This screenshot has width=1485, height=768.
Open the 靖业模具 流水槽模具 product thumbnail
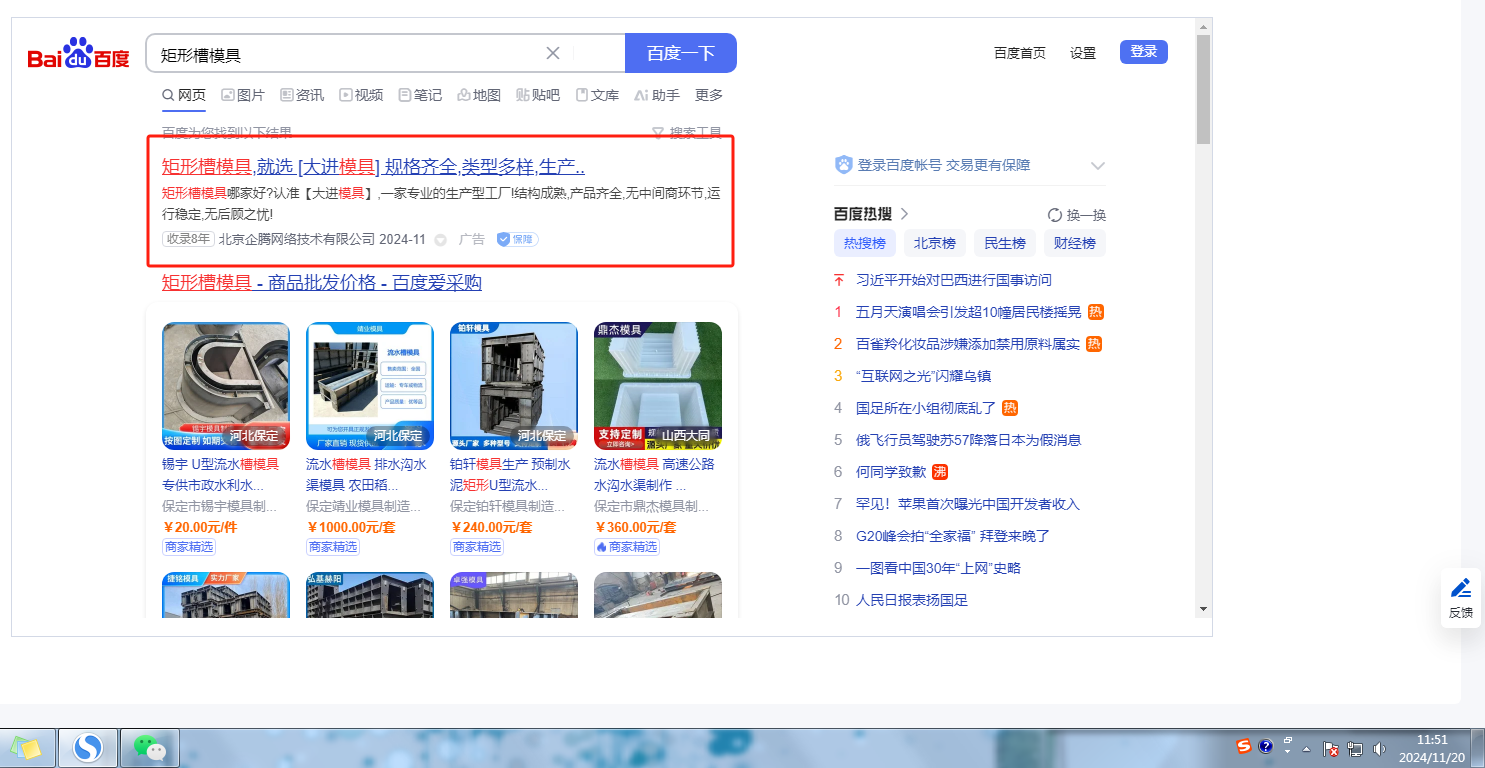click(x=370, y=385)
